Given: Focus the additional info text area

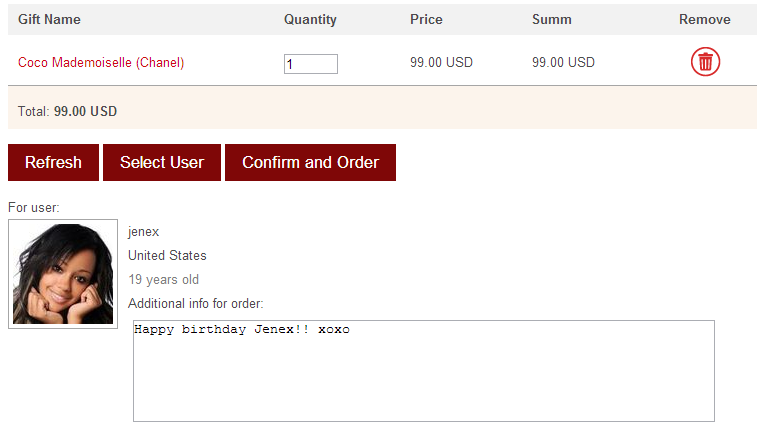Looking at the screenshot, I should pyautogui.click(x=424, y=371).
